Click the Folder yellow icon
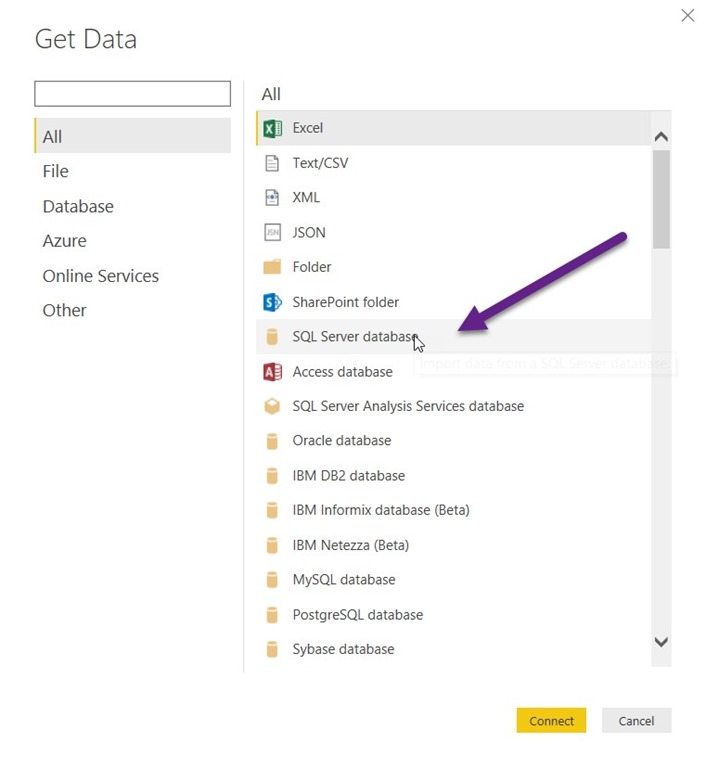Screen dimensions: 706x768 point(272,267)
